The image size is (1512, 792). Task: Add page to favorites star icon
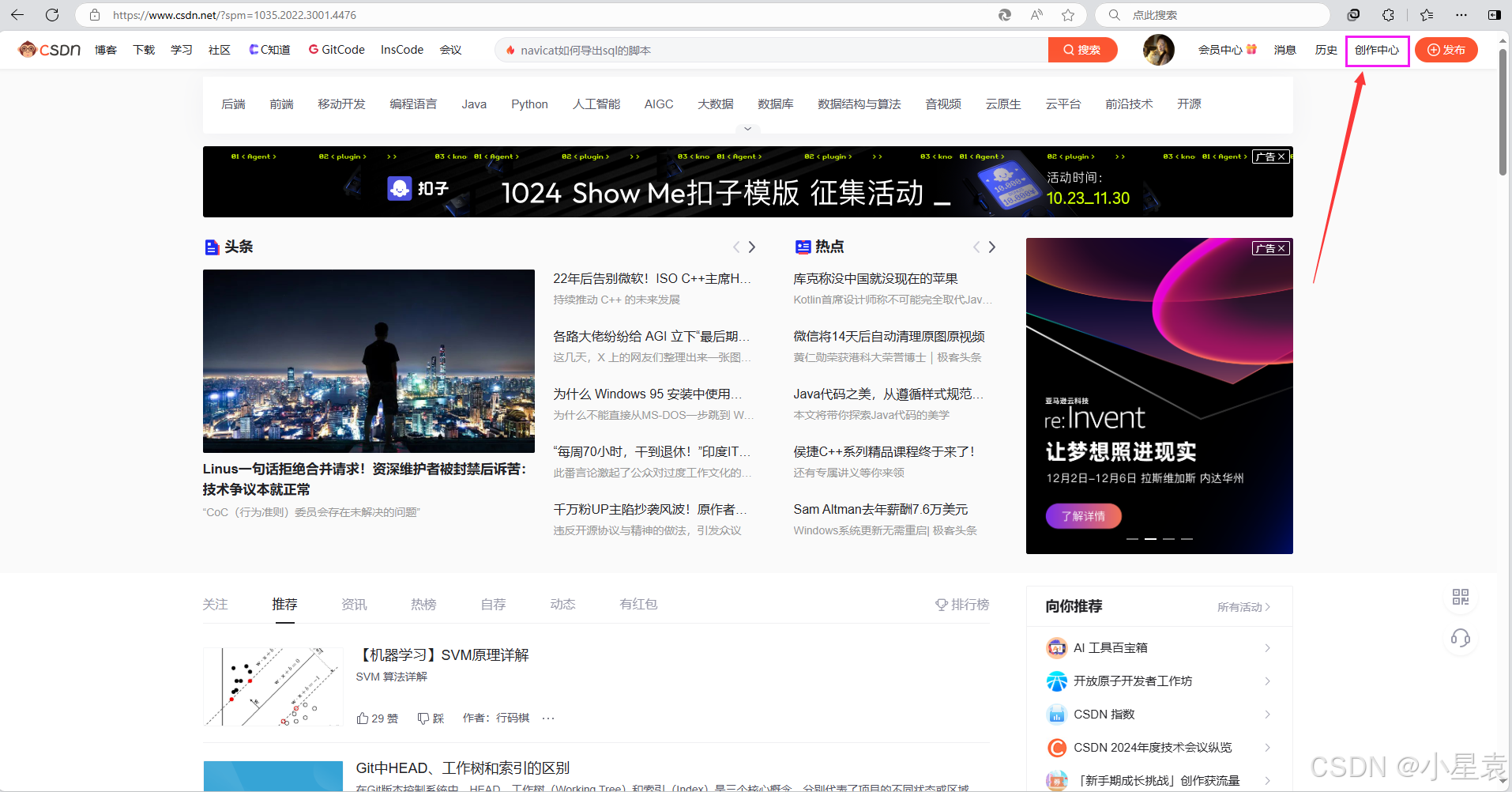1068,15
